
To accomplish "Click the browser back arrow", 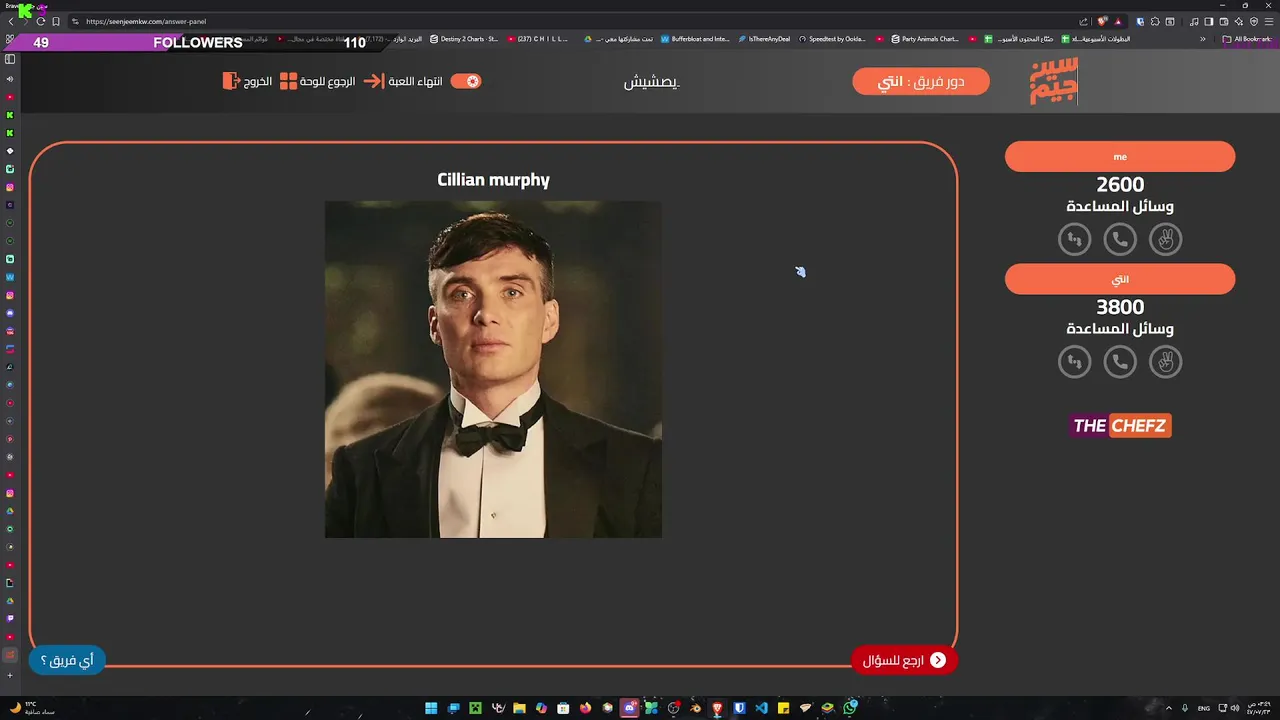I will tap(11, 22).
